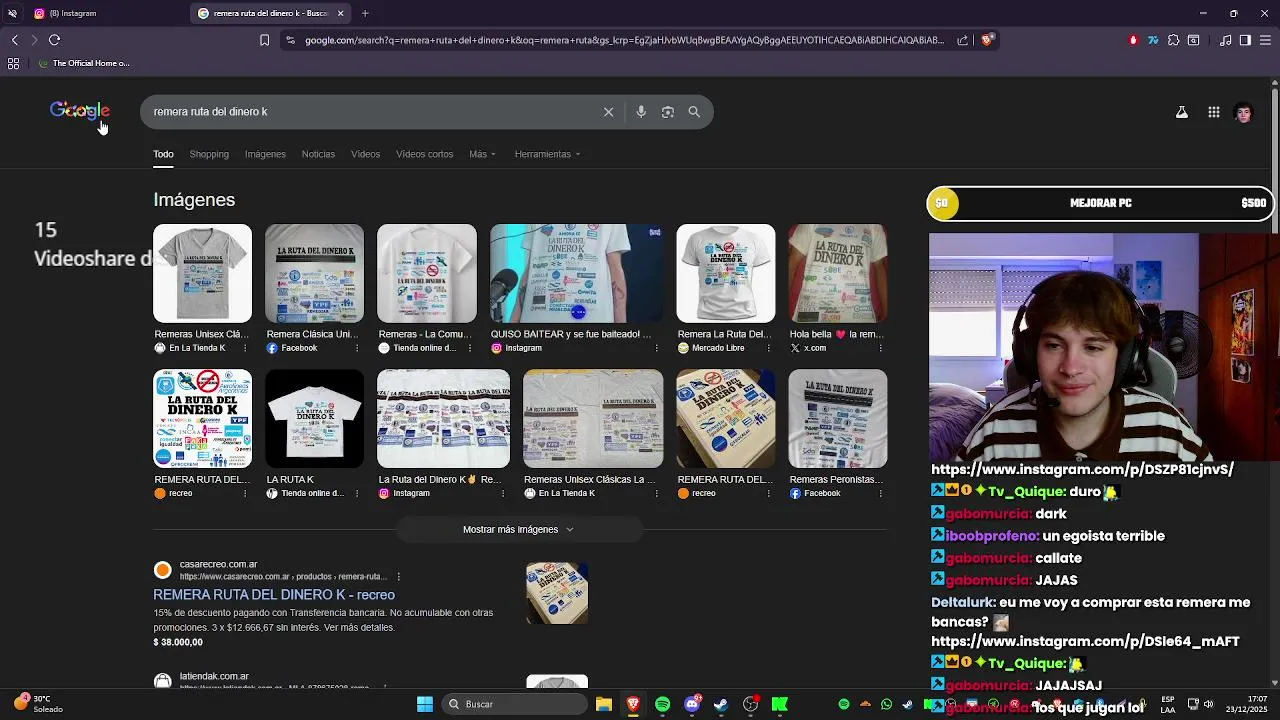
Task: Open the Brave music note playlist icon
Action: click(x=1226, y=40)
